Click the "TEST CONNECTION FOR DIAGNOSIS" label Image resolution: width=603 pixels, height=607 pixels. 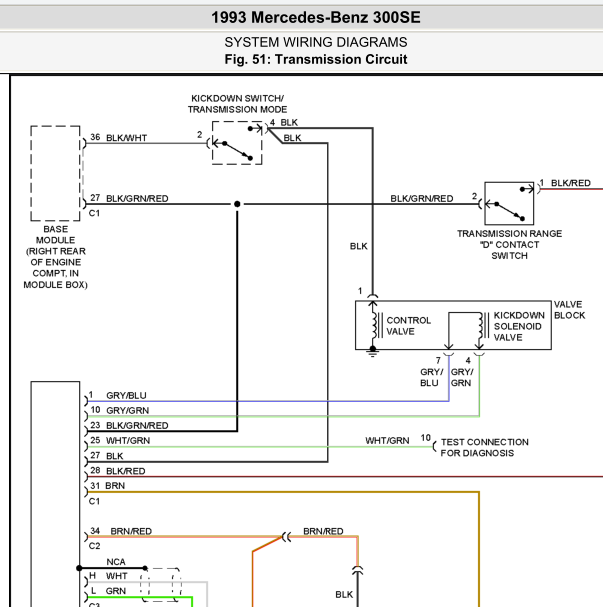485,448
